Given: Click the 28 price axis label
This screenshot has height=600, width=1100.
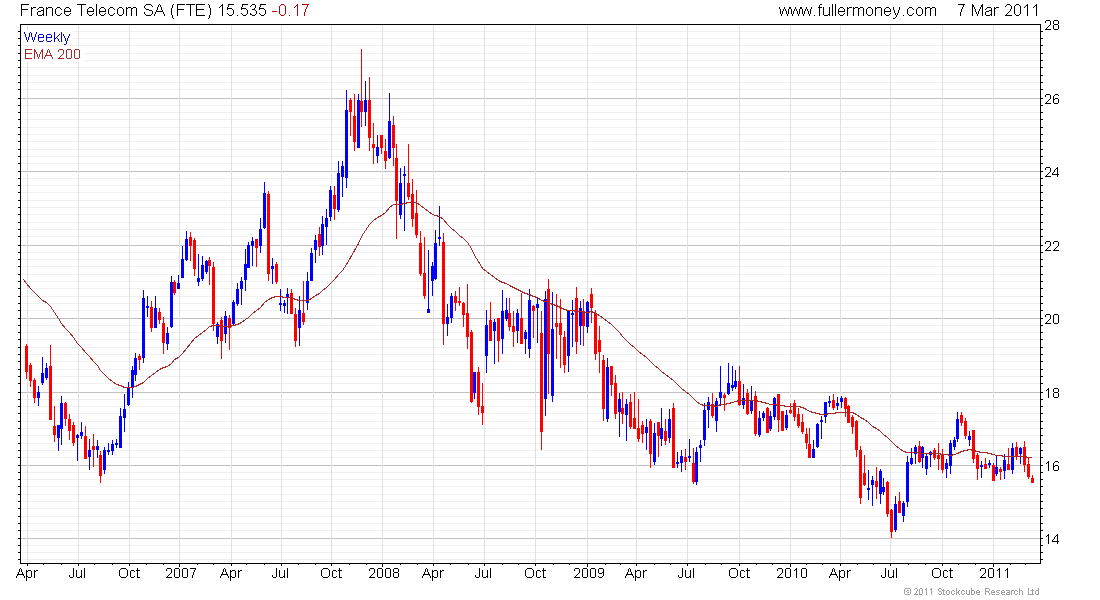Looking at the screenshot, I should 1053,26.
